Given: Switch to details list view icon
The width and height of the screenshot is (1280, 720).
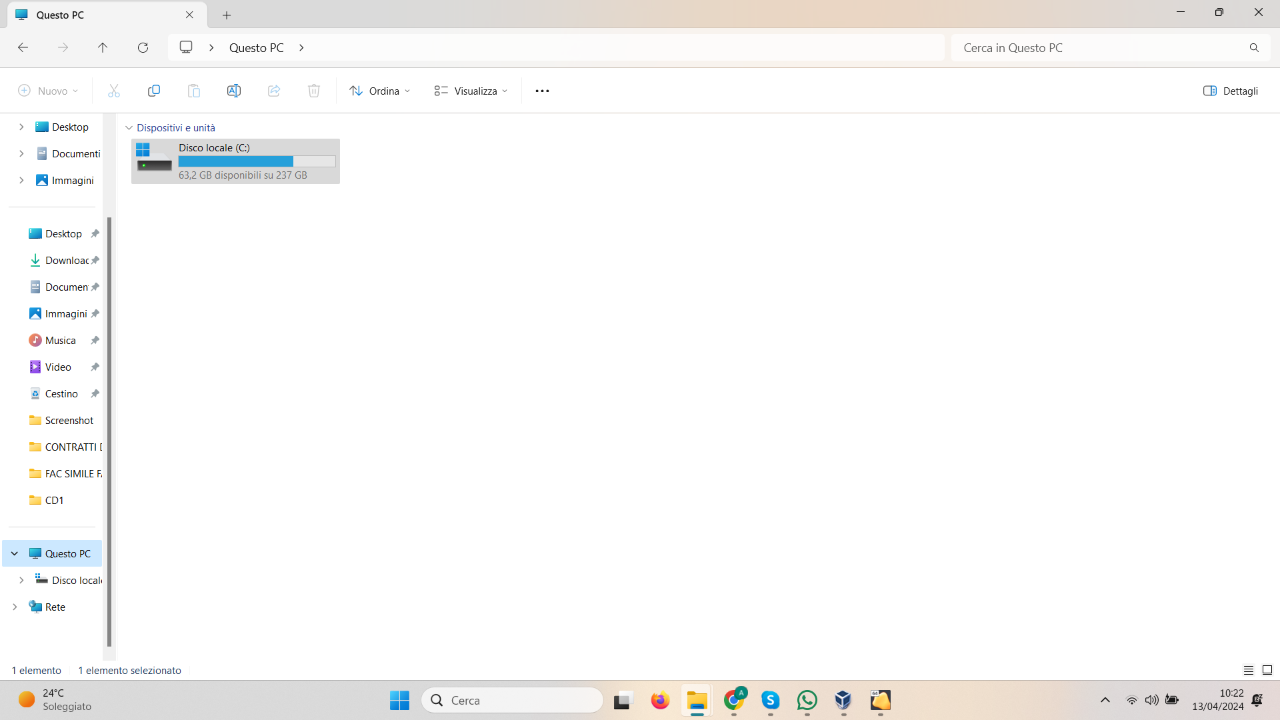Looking at the screenshot, I should 1248,670.
